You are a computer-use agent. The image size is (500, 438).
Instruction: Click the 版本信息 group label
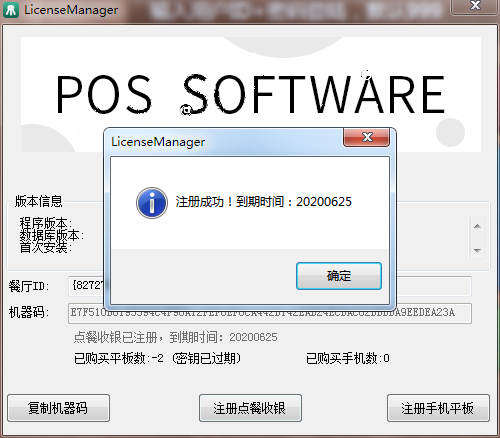38,201
